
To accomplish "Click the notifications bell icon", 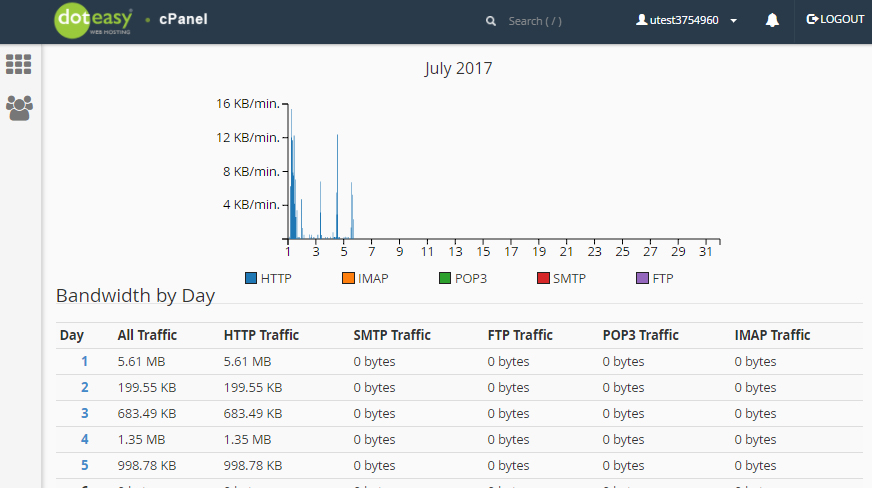I will coord(772,20).
